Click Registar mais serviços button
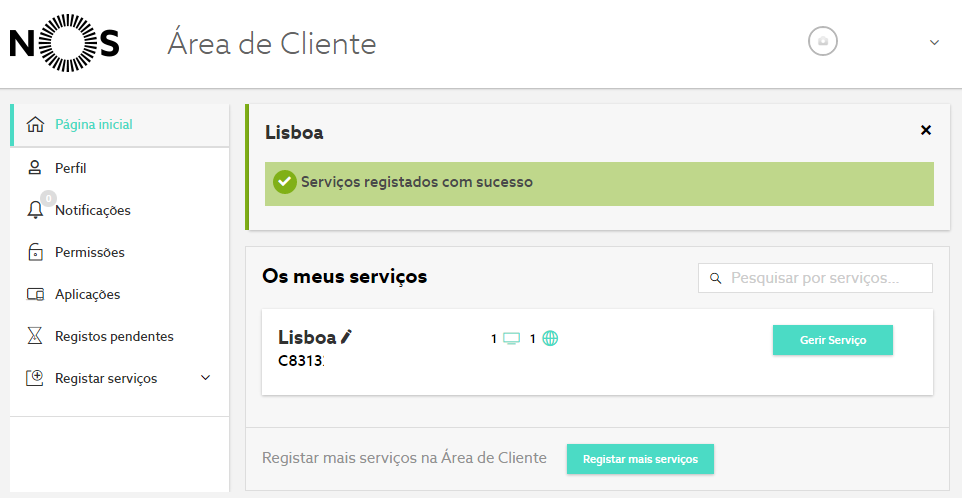The width and height of the screenshot is (962, 498). 640,459
